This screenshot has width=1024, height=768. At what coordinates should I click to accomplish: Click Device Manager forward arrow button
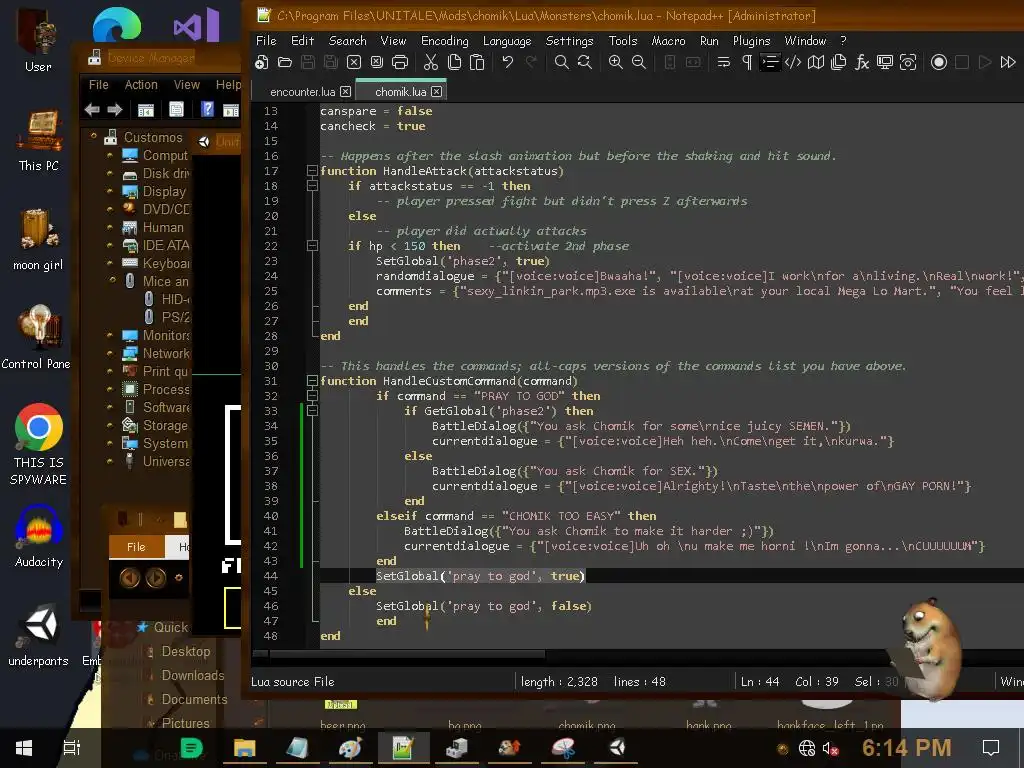(115, 110)
